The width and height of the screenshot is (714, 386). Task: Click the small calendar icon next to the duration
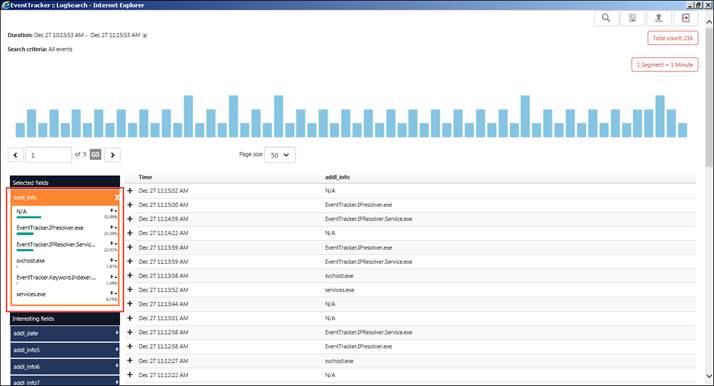tap(145, 36)
